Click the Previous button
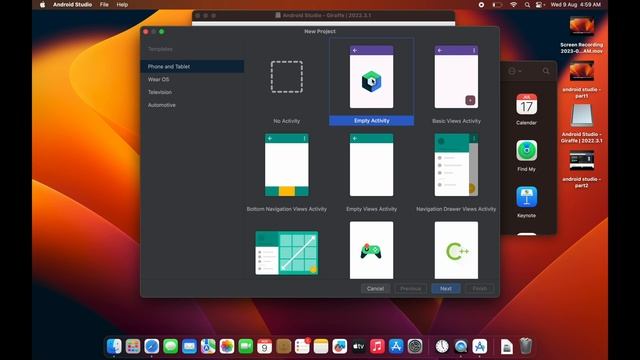640x360 pixels. pos(411,289)
